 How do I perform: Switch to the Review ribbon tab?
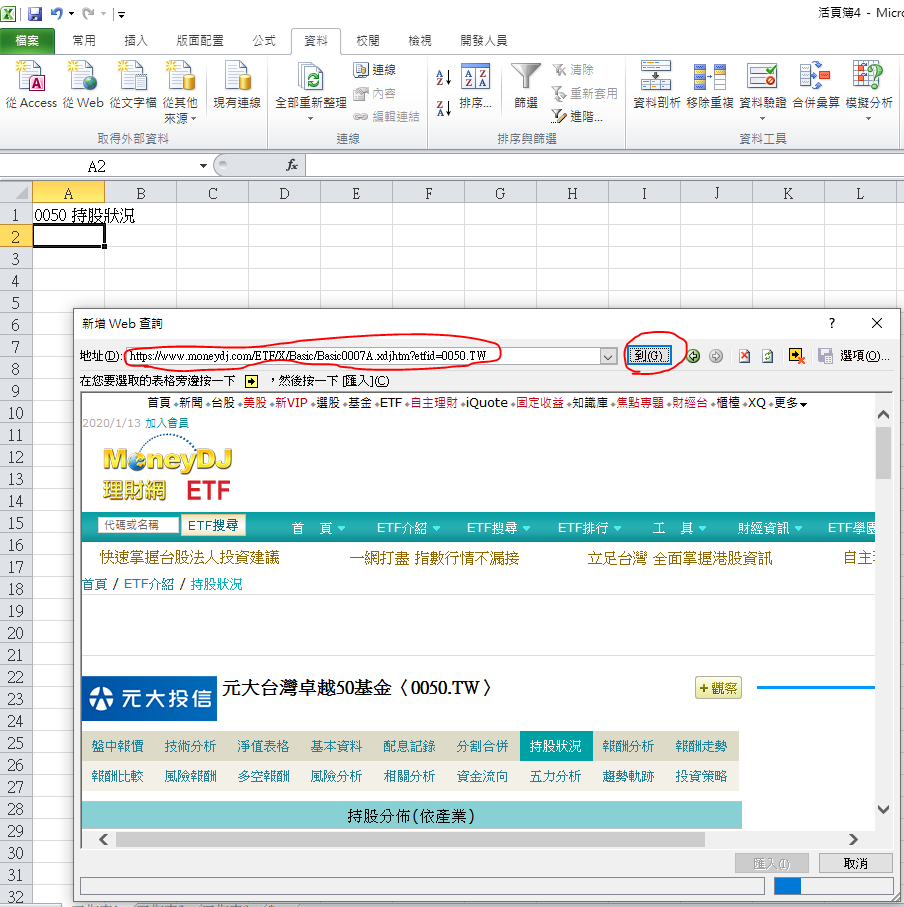[x=368, y=40]
